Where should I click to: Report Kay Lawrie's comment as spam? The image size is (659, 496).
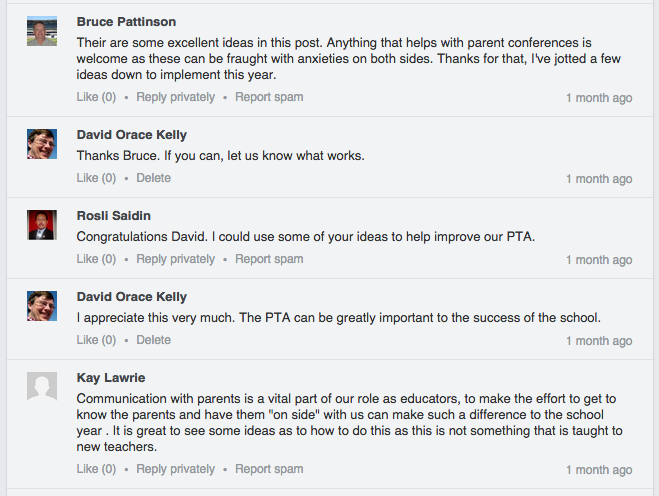point(269,469)
